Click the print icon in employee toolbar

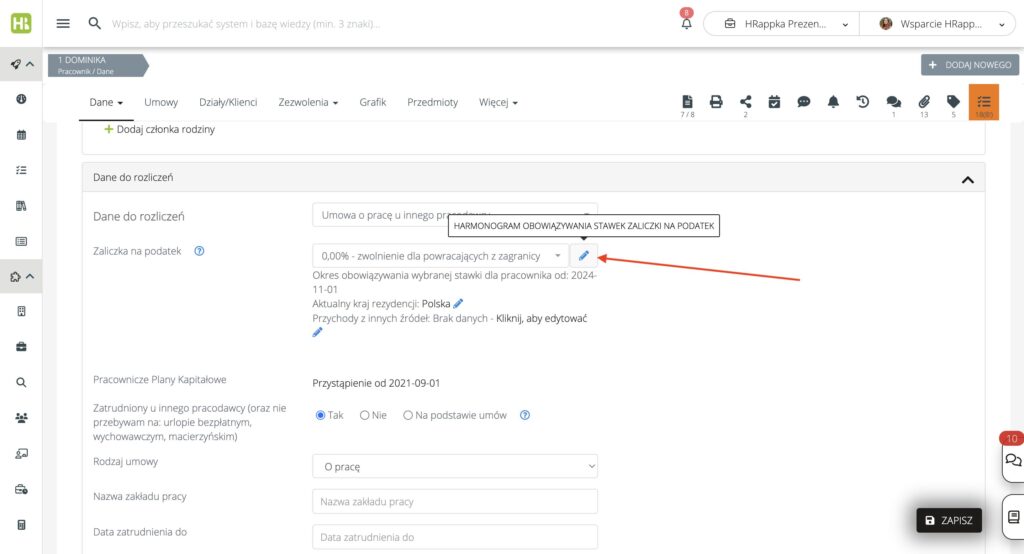[716, 102]
